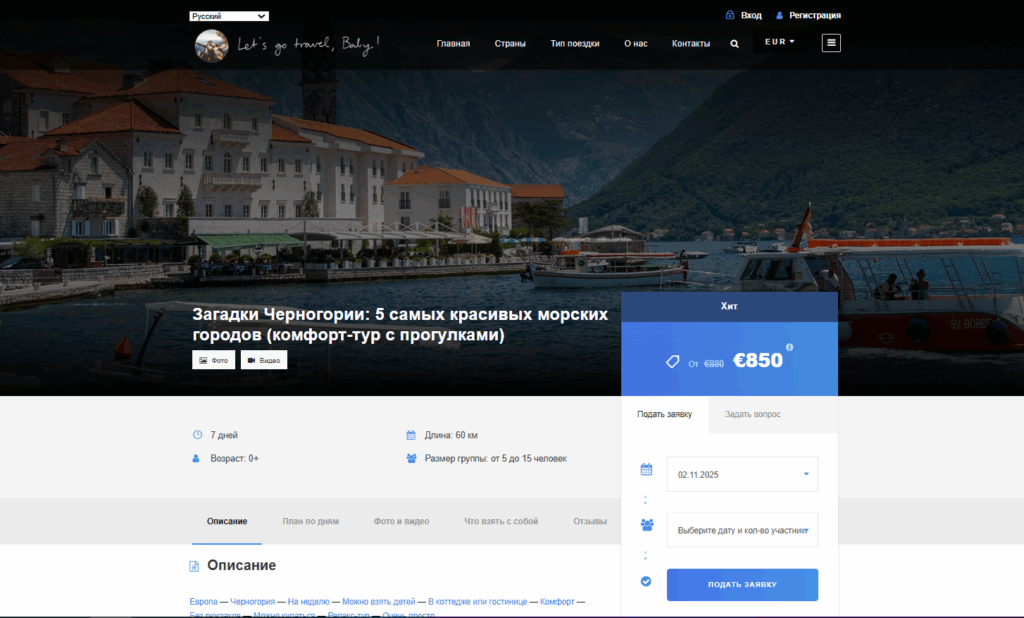This screenshot has width=1024, height=618.
Task: Click the price info icon near €850
Action: click(x=789, y=347)
